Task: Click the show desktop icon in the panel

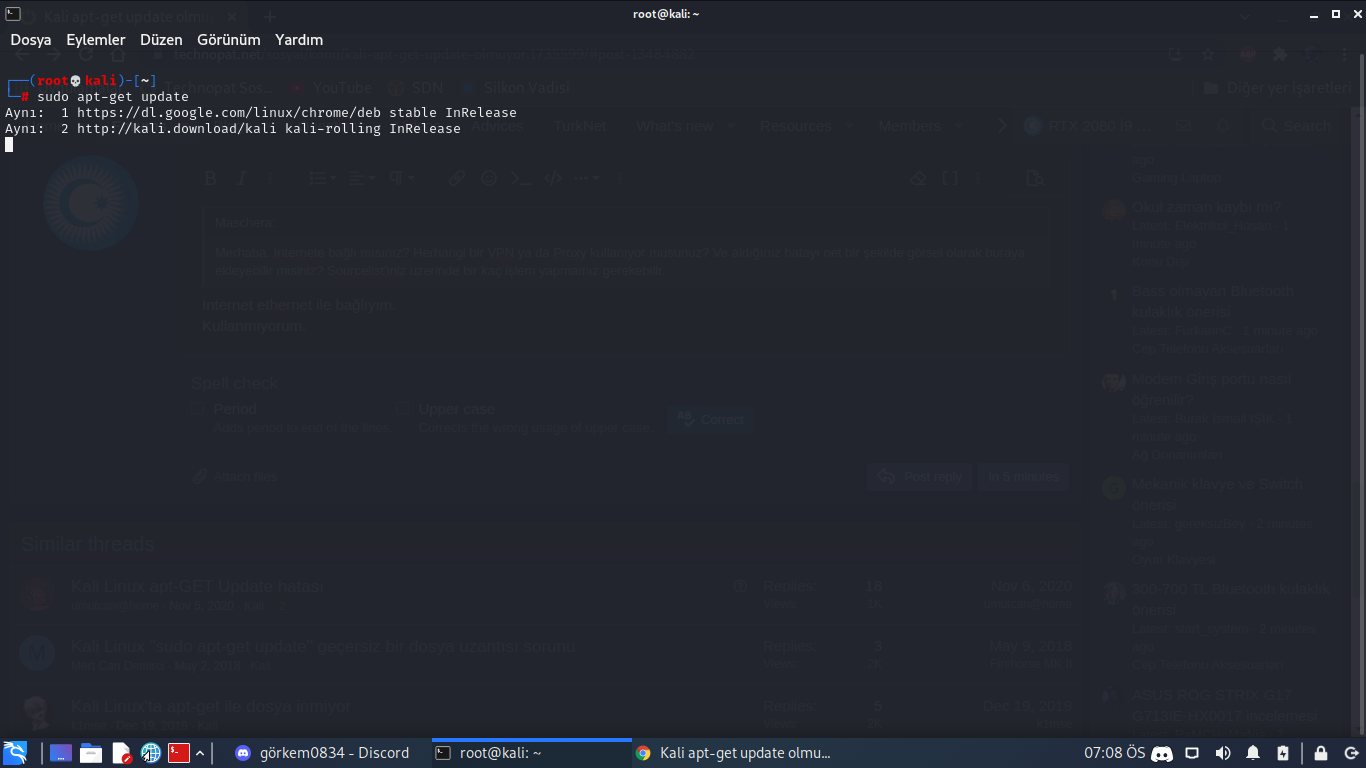Action: pyautogui.click(x=61, y=753)
